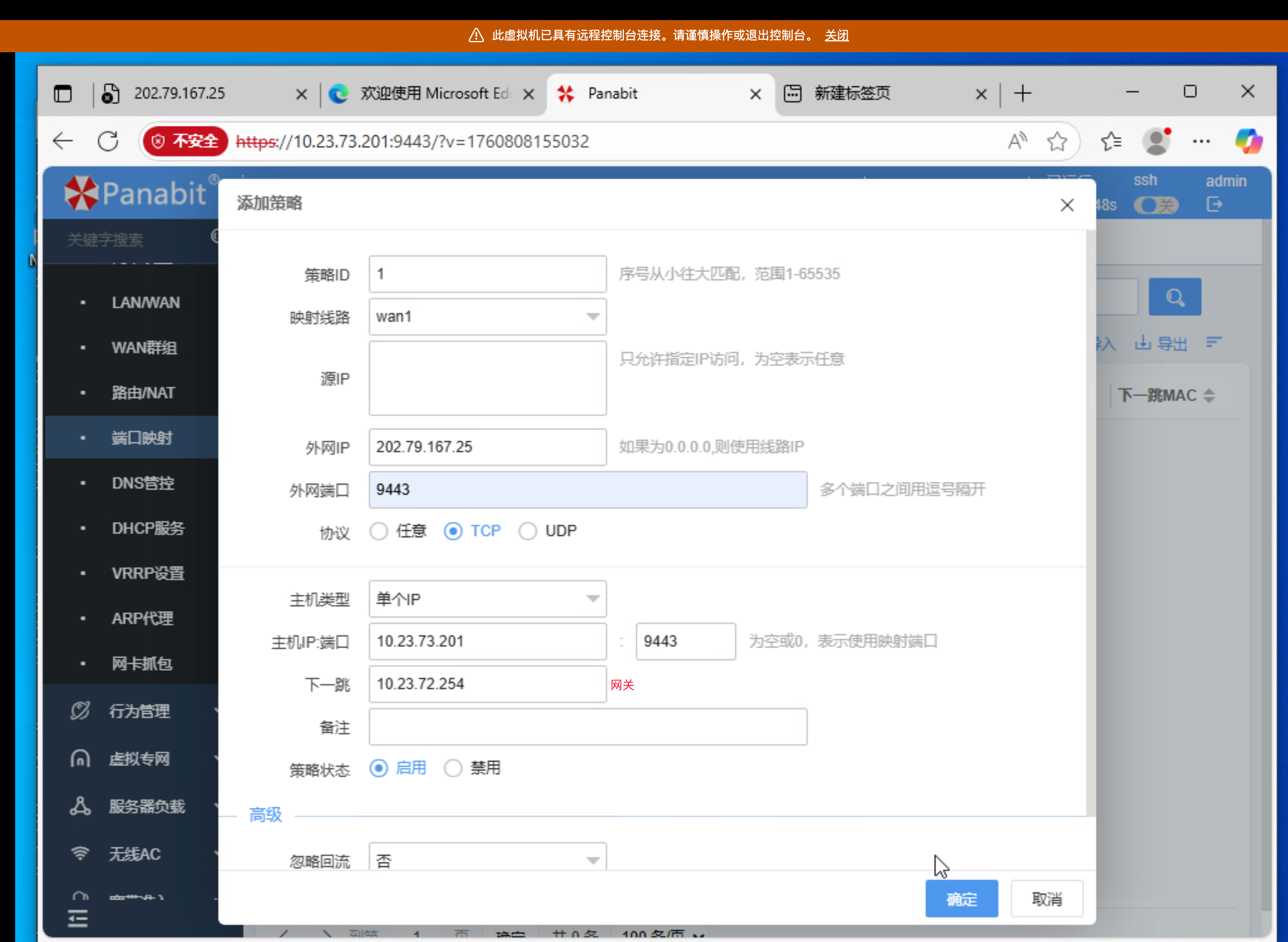Open the 映射线路 wan1 dropdown
Screen dimensions: 1288x942
point(487,316)
